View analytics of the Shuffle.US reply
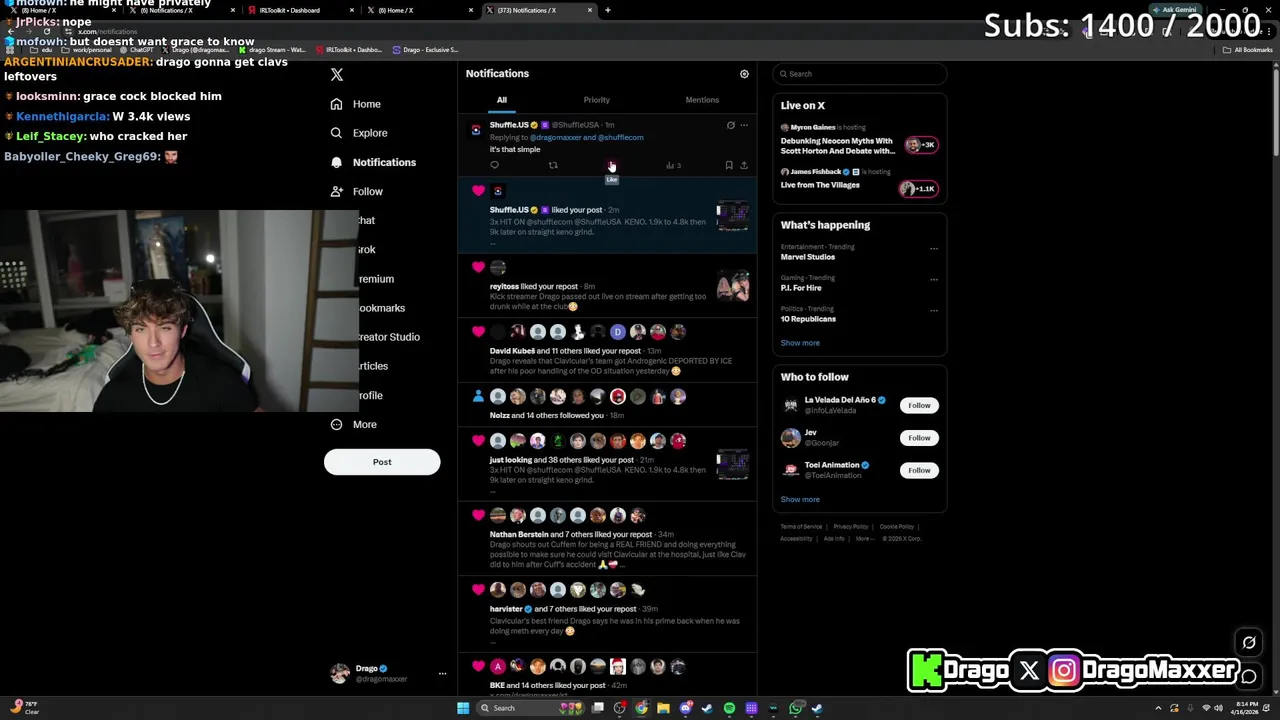 [x=673, y=166]
